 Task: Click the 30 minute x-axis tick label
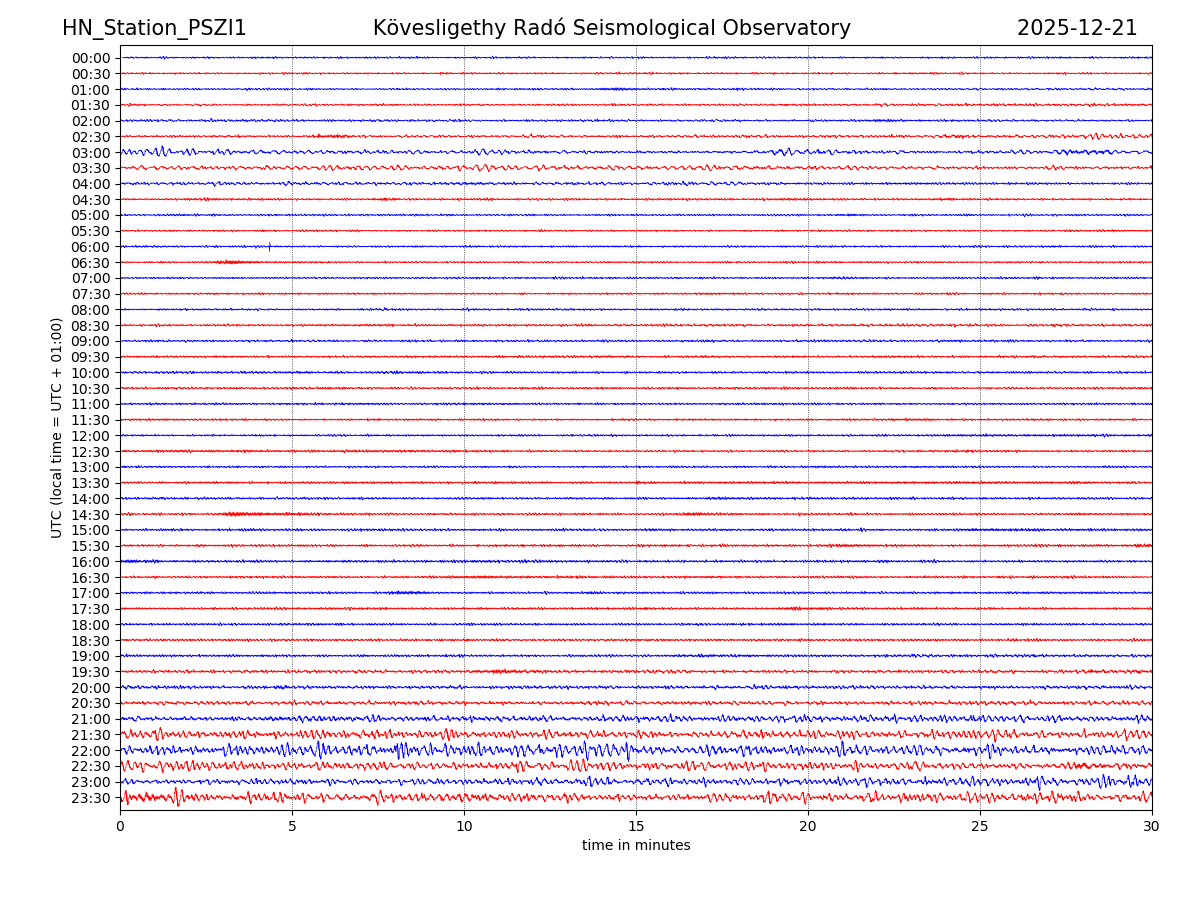[1152, 827]
